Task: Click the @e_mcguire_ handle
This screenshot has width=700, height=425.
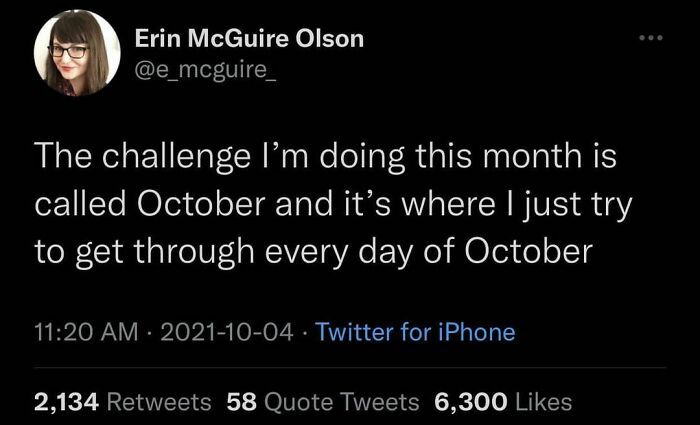Action: click(x=203, y=70)
